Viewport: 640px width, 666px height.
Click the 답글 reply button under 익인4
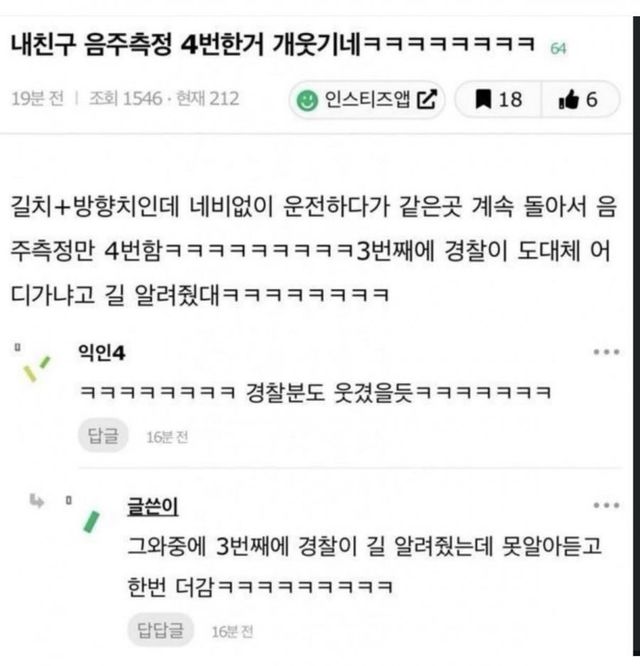[103, 436]
